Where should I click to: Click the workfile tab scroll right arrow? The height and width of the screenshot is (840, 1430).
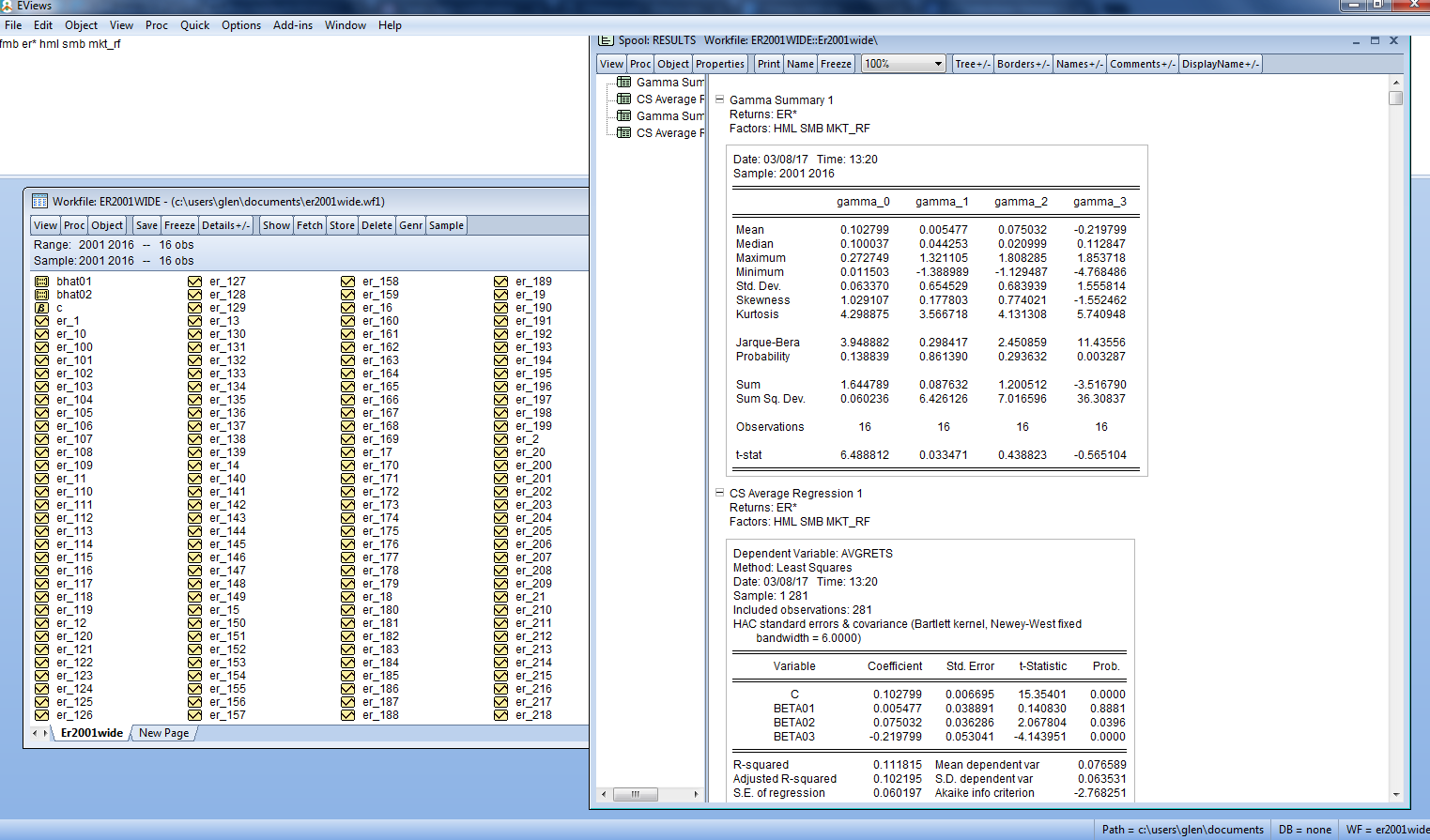pyautogui.click(x=45, y=733)
